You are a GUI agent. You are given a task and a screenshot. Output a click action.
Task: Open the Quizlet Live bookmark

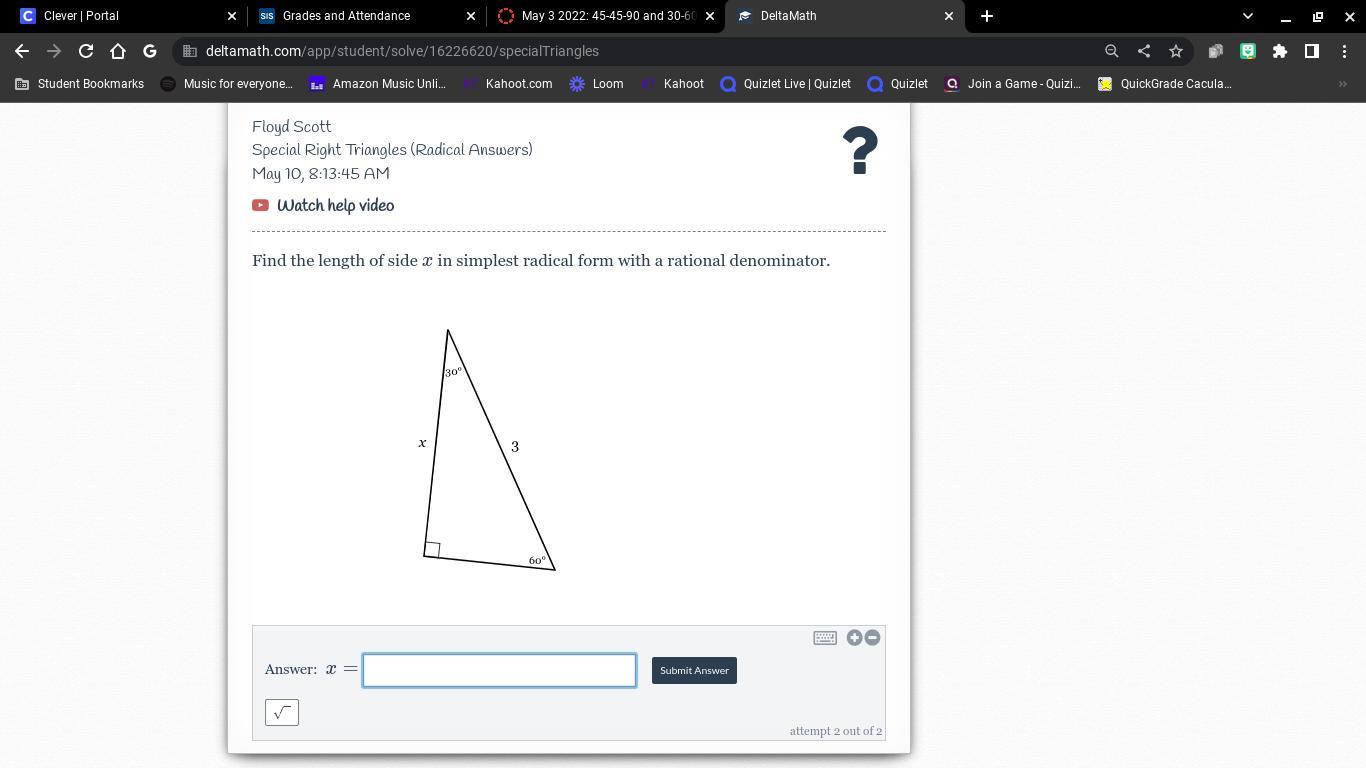786,84
